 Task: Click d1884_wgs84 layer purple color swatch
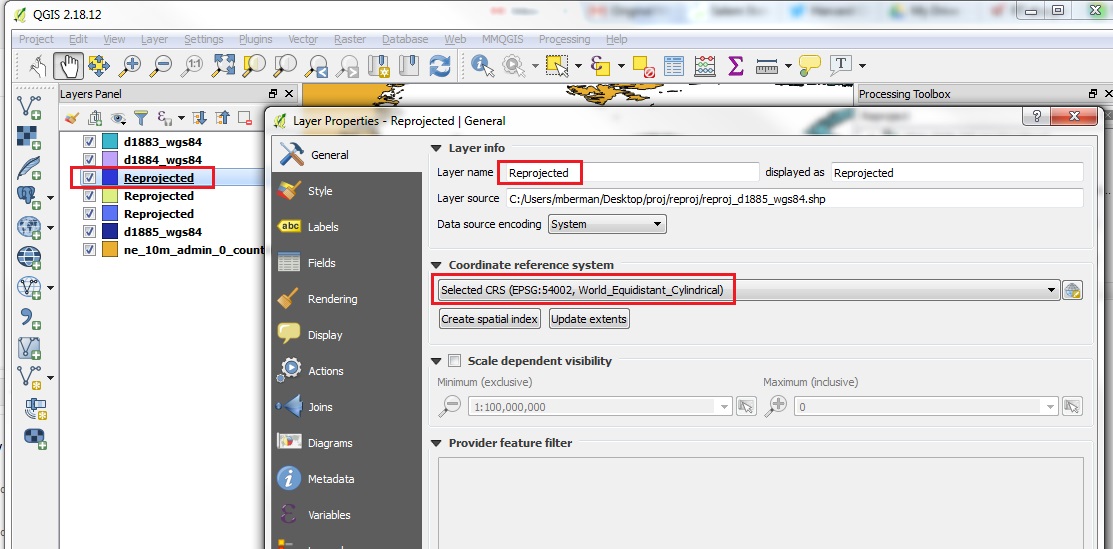pos(109,159)
